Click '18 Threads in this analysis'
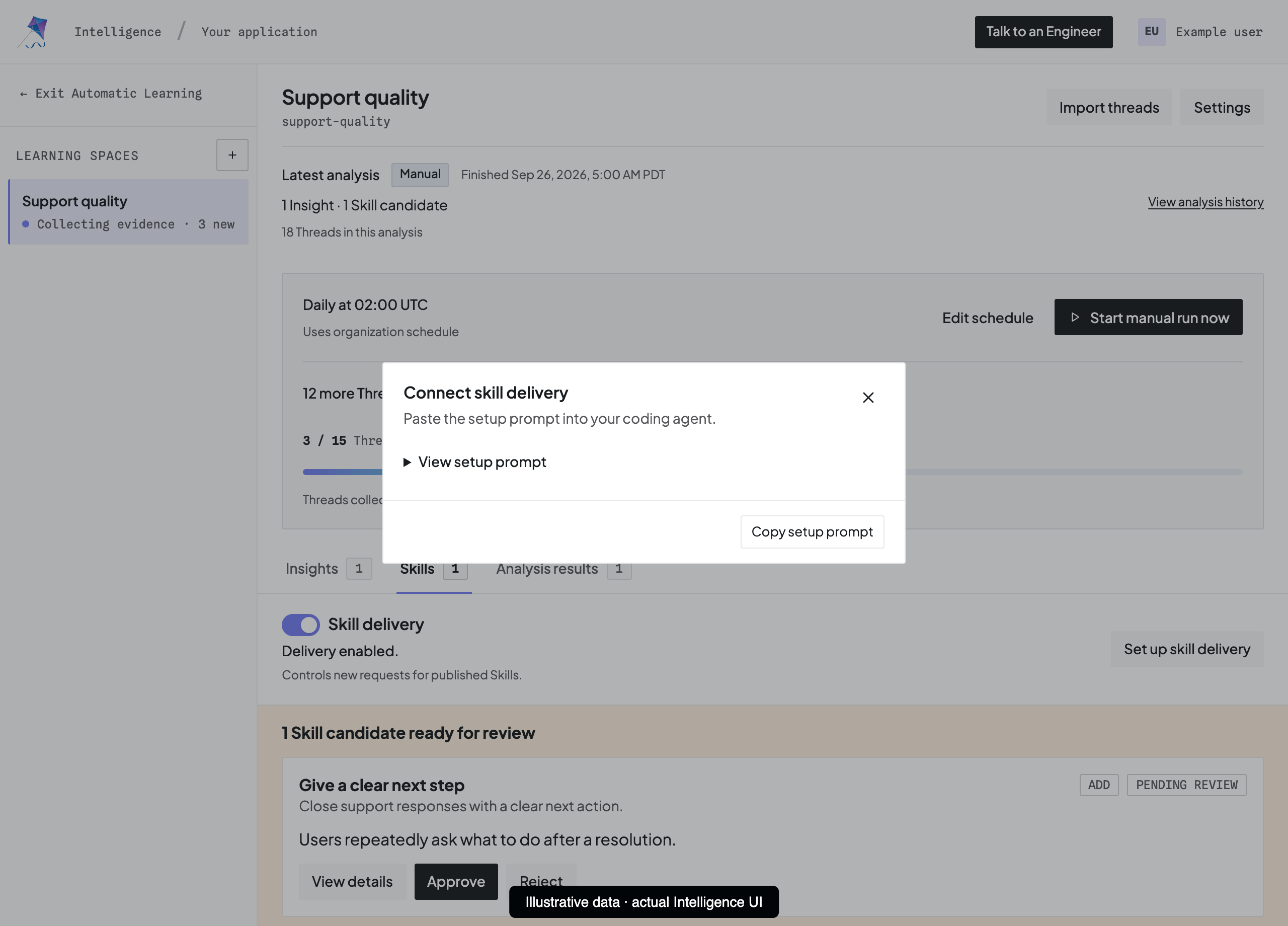The height and width of the screenshot is (926, 1288). 352,233
